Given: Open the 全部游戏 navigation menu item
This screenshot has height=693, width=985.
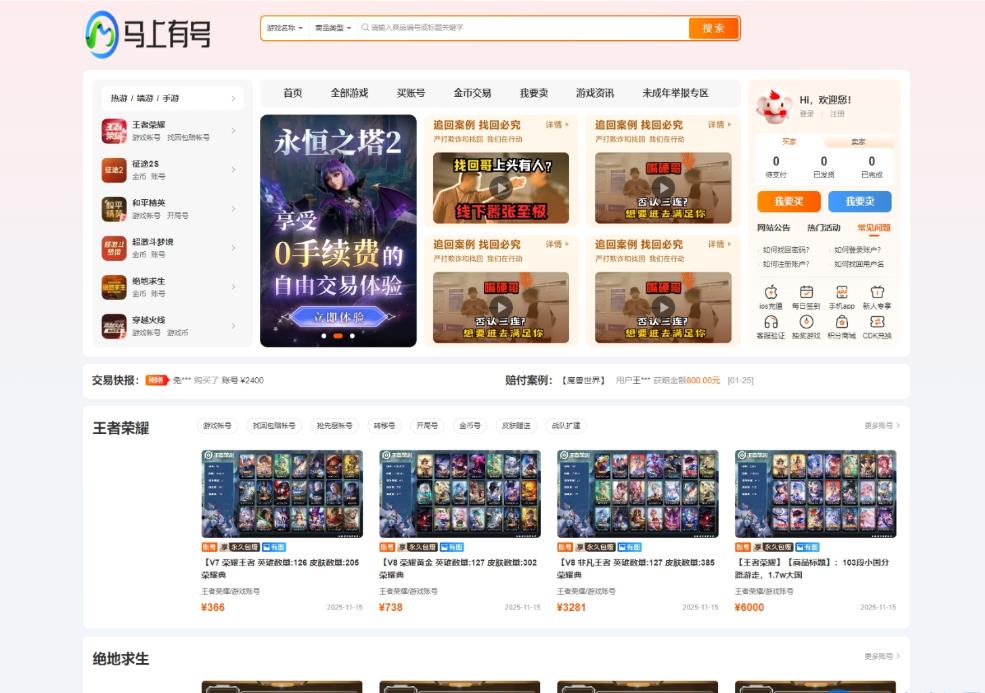Looking at the screenshot, I should click(349, 93).
